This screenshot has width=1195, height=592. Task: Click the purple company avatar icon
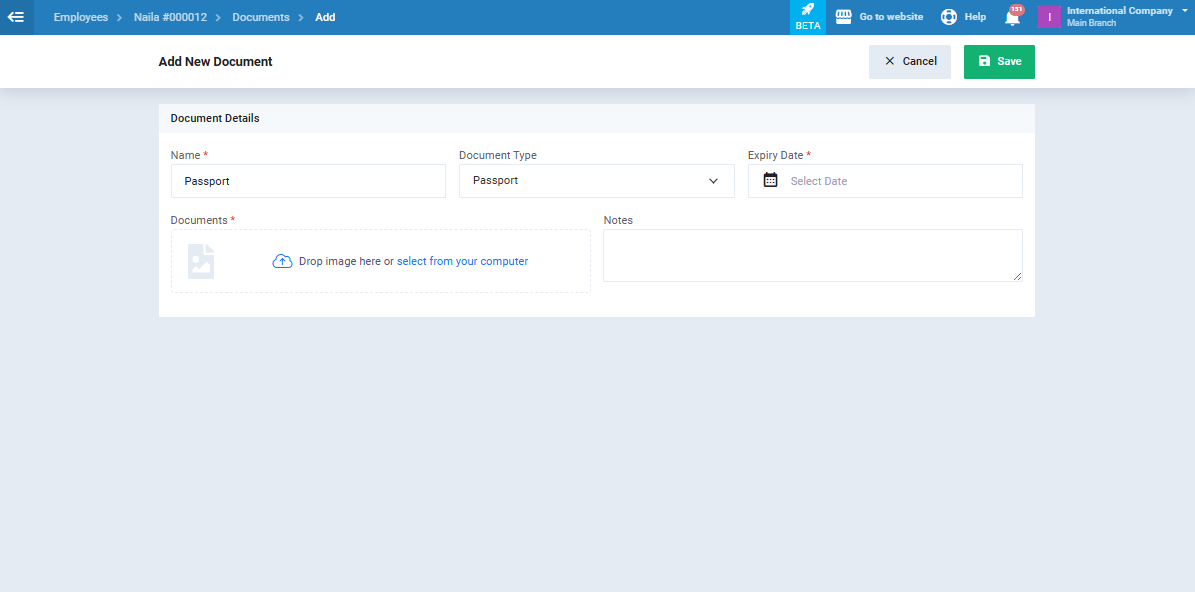coord(1049,17)
